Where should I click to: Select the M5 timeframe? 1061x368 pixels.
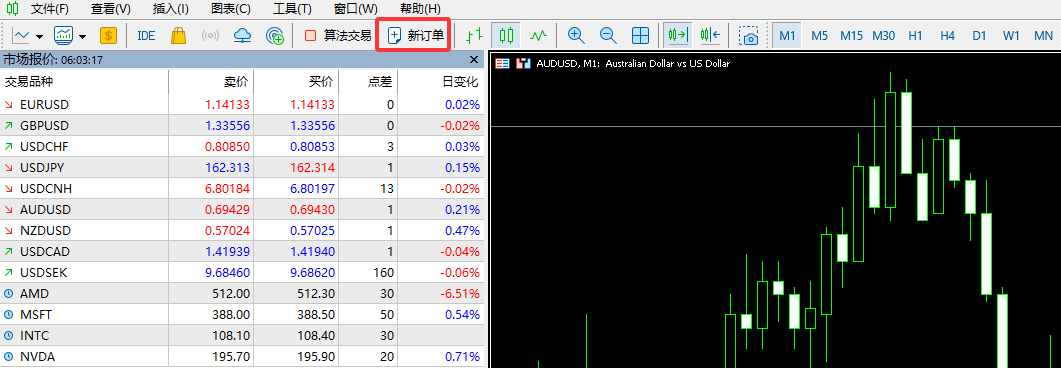pos(819,35)
